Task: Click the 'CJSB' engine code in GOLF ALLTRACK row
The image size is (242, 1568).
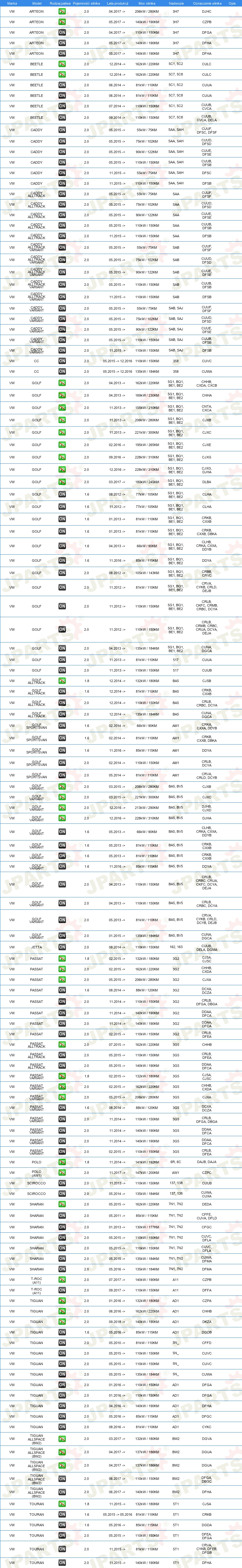Action: point(207,681)
